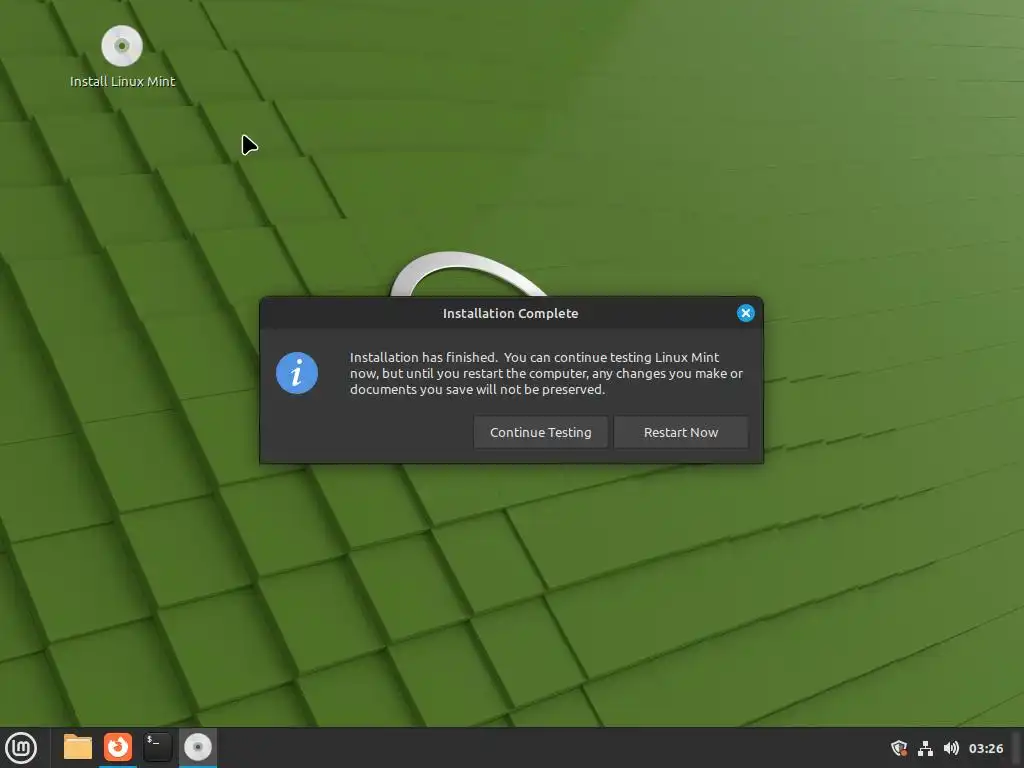Image resolution: width=1024 pixels, height=768 pixels.
Task: Launch the Terminal from the panel
Action: [x=157, y=747]
